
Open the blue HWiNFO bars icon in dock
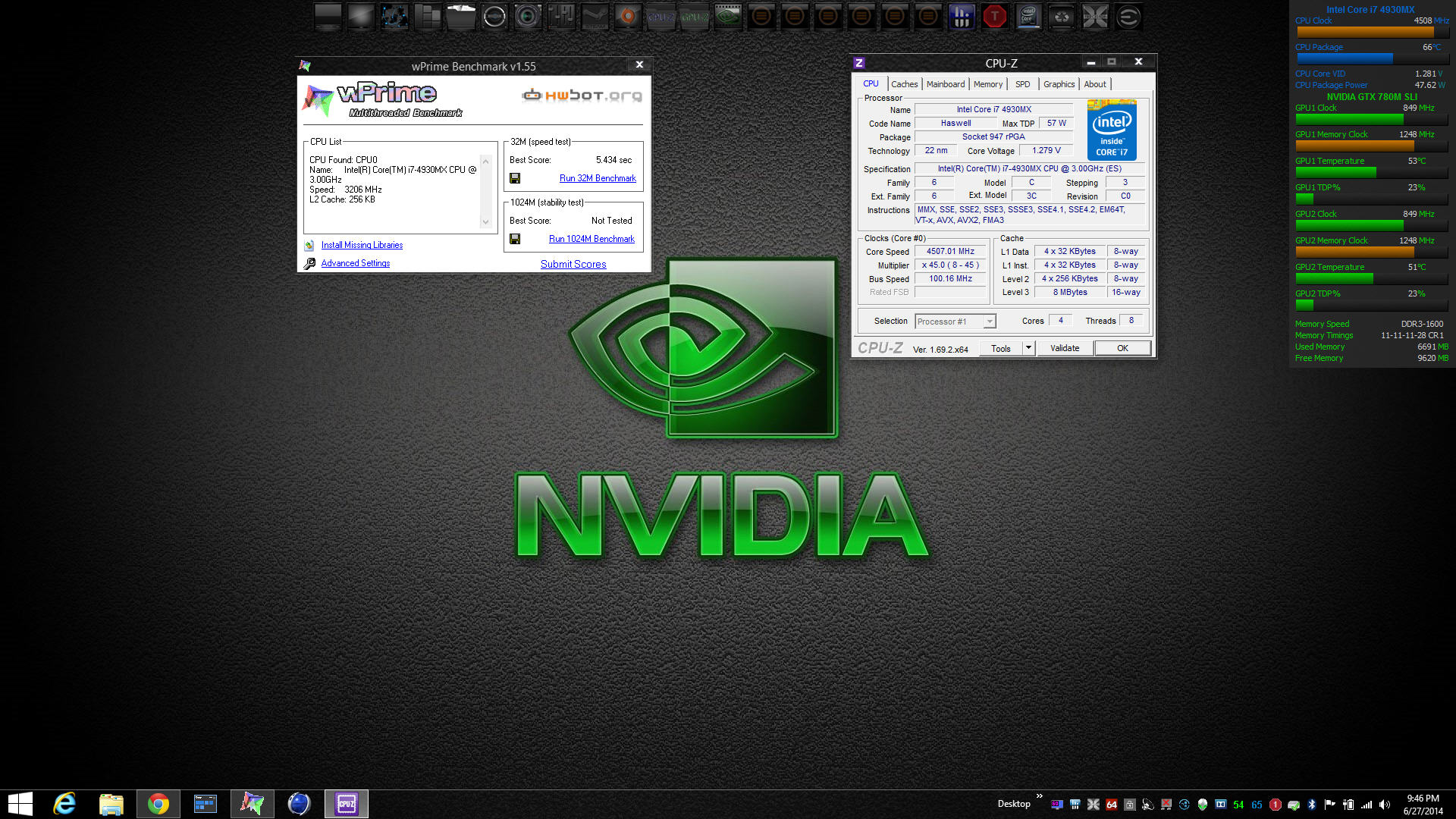(962, 17)
